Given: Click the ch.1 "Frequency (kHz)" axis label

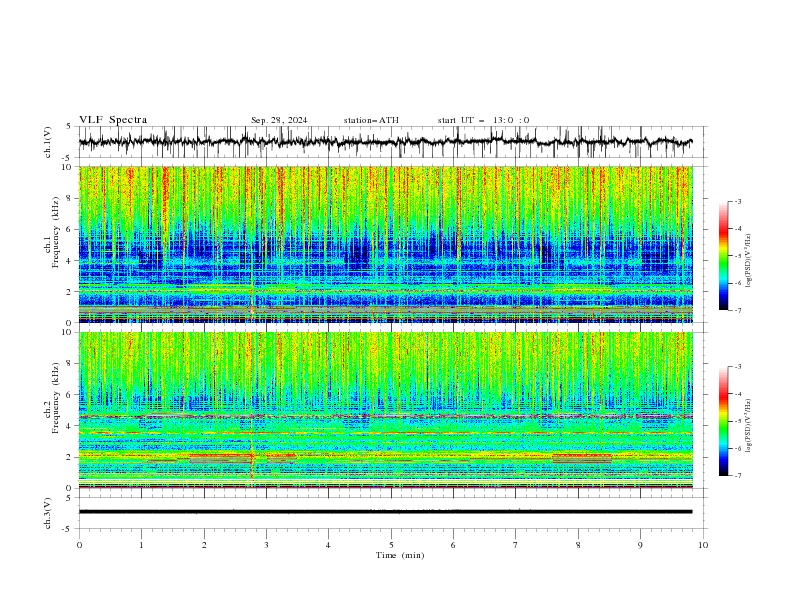Looking at the screenshot, I should coord(56,231).
